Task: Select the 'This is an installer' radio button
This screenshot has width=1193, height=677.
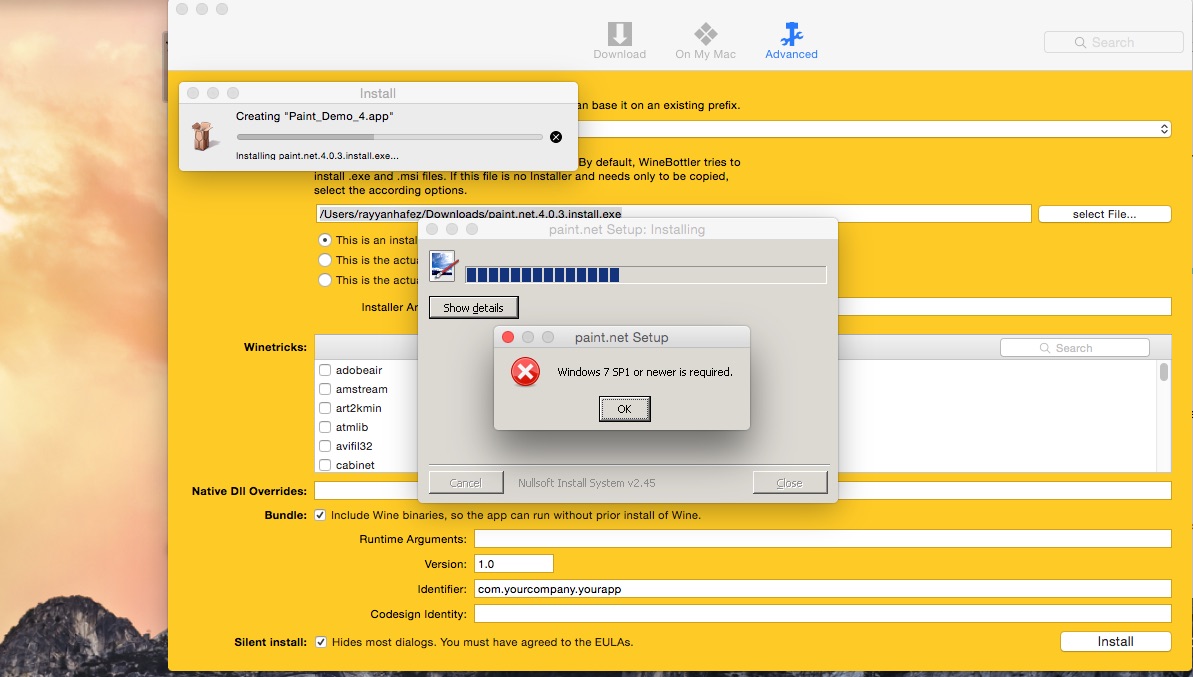Action: (325, 240)
